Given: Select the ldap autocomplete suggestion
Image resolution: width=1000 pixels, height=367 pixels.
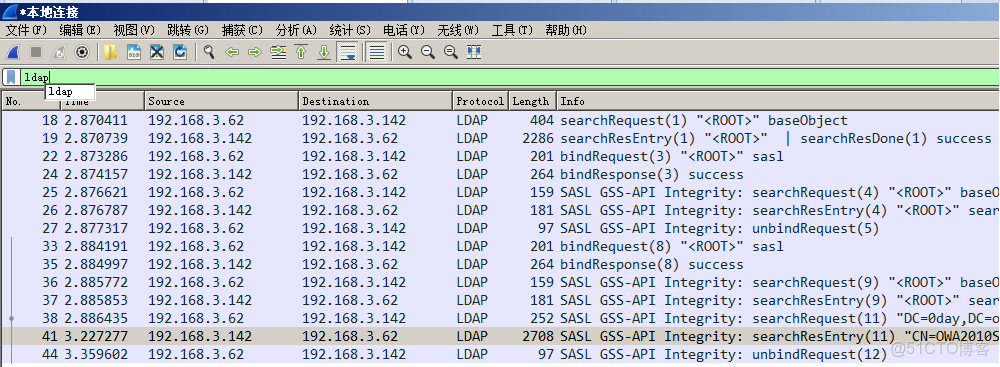Looking at the screenshot, I should pos(70,92).
